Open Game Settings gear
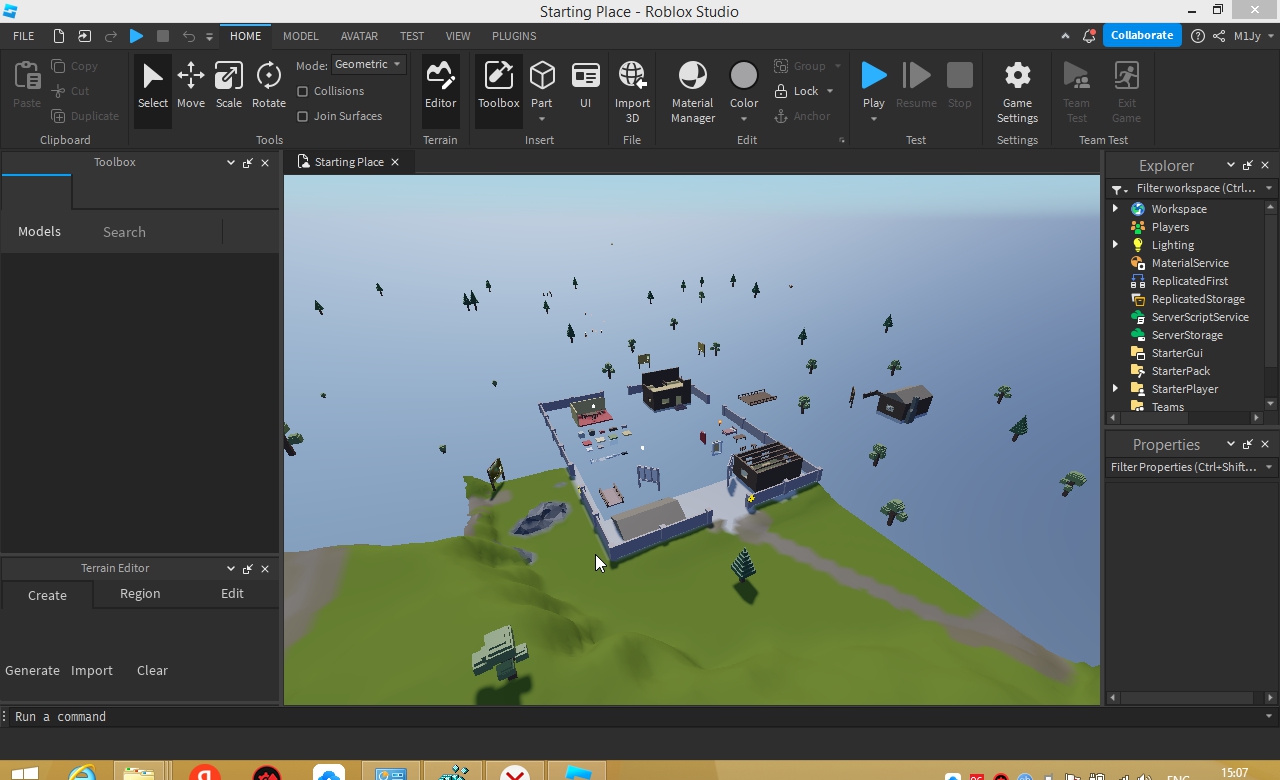 tap(1017, 91)
